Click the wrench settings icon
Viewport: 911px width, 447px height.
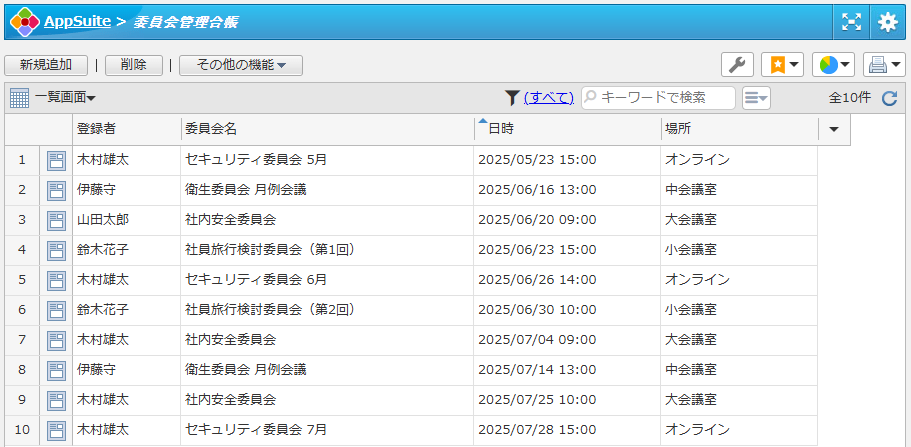click(x=737, y=65)
